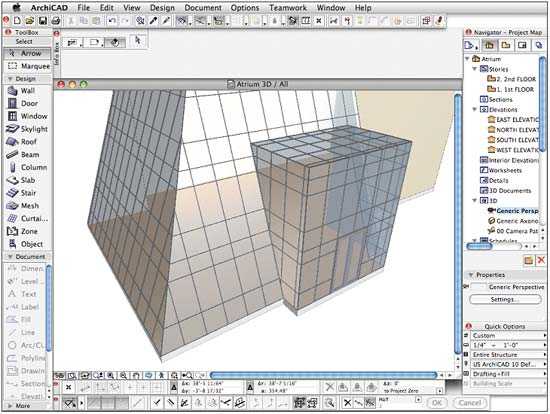Click the Settings... button
The image size is (550, 414).
coord(505,299)
